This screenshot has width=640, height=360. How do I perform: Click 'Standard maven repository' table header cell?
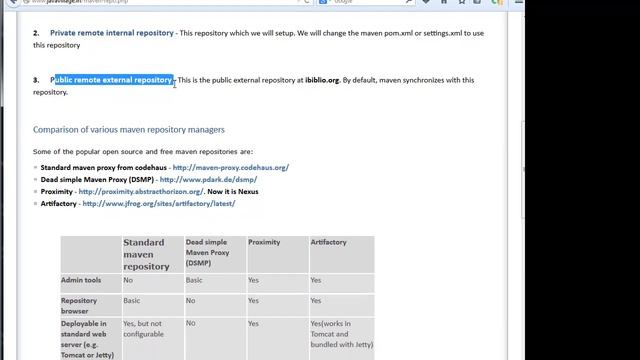pos(153,254)
